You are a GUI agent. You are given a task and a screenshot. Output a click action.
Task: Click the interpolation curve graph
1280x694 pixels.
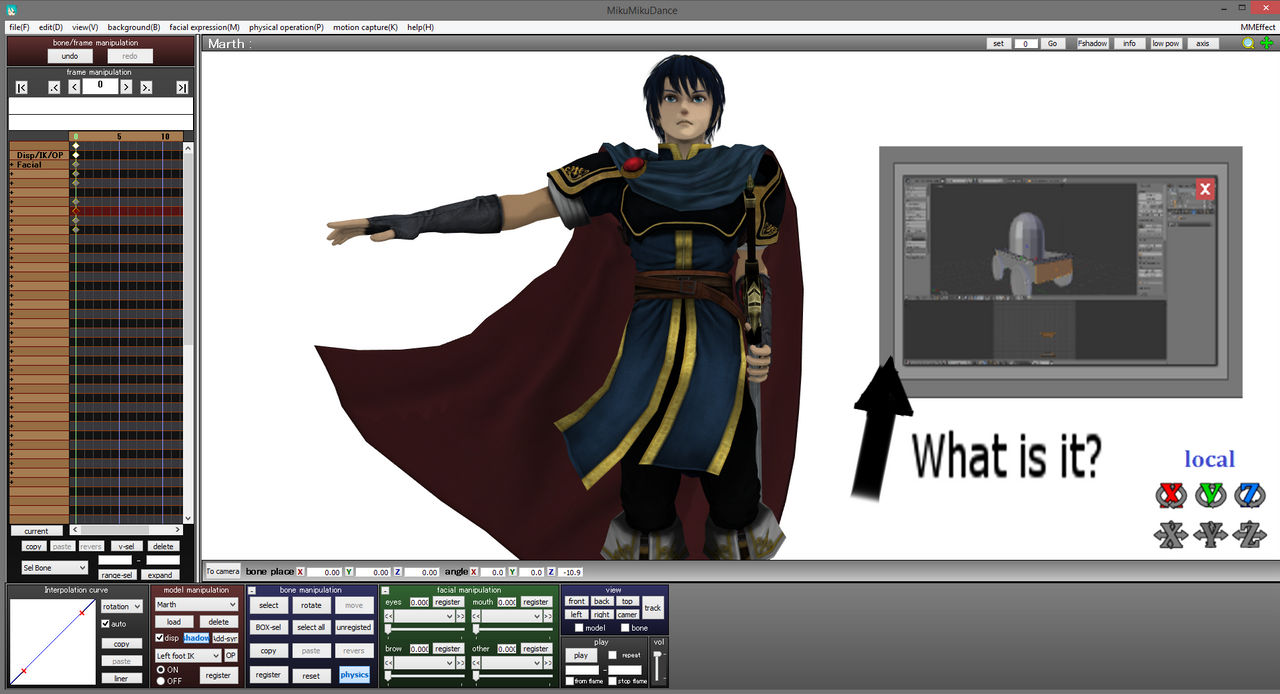click(x=52, y=641)
